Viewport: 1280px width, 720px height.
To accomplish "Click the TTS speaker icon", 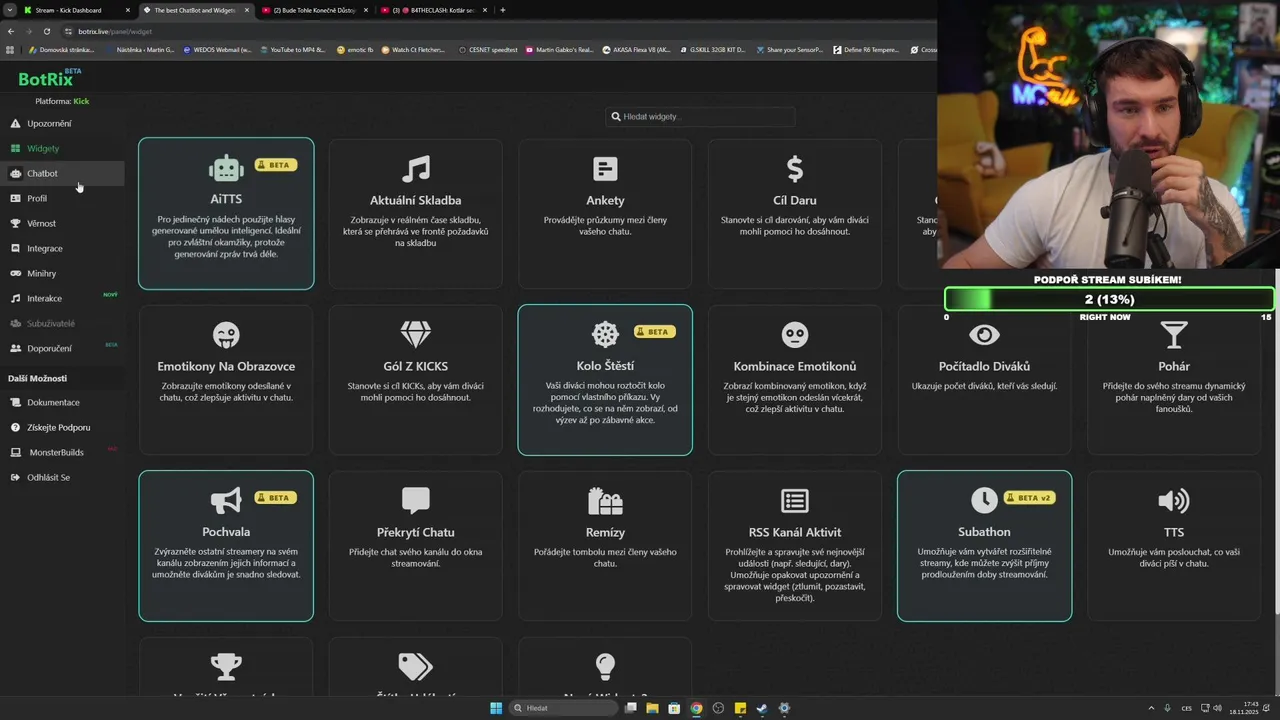I will click(x=1174, y=500).
